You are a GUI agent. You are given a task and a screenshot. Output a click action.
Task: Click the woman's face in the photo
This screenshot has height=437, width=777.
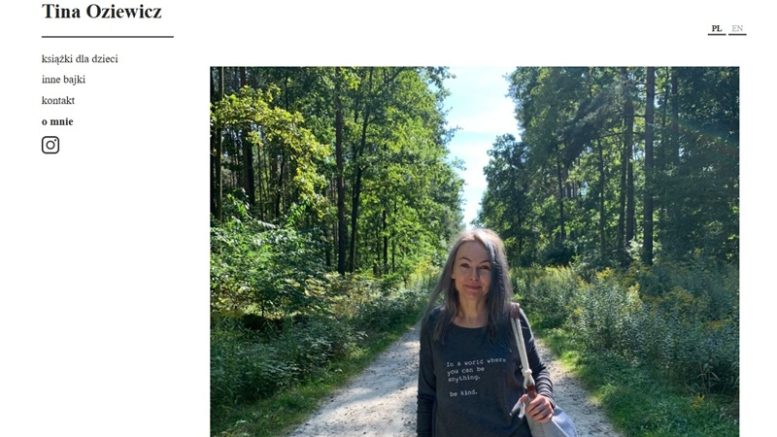point(471,272)
